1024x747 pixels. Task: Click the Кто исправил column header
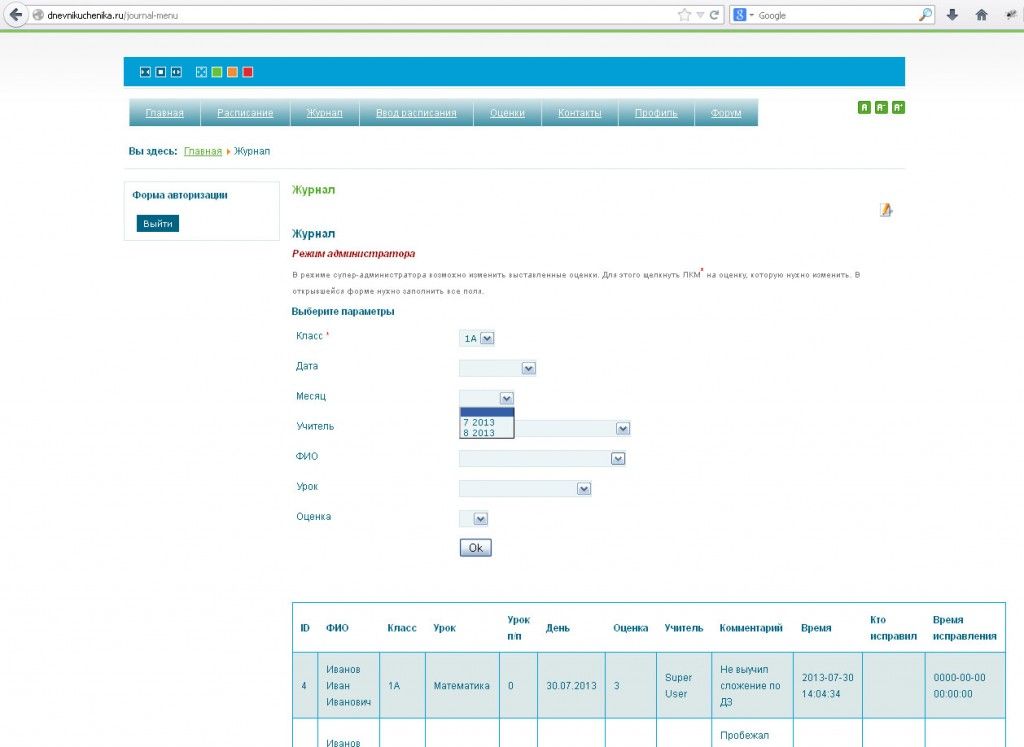pos(893,628)
